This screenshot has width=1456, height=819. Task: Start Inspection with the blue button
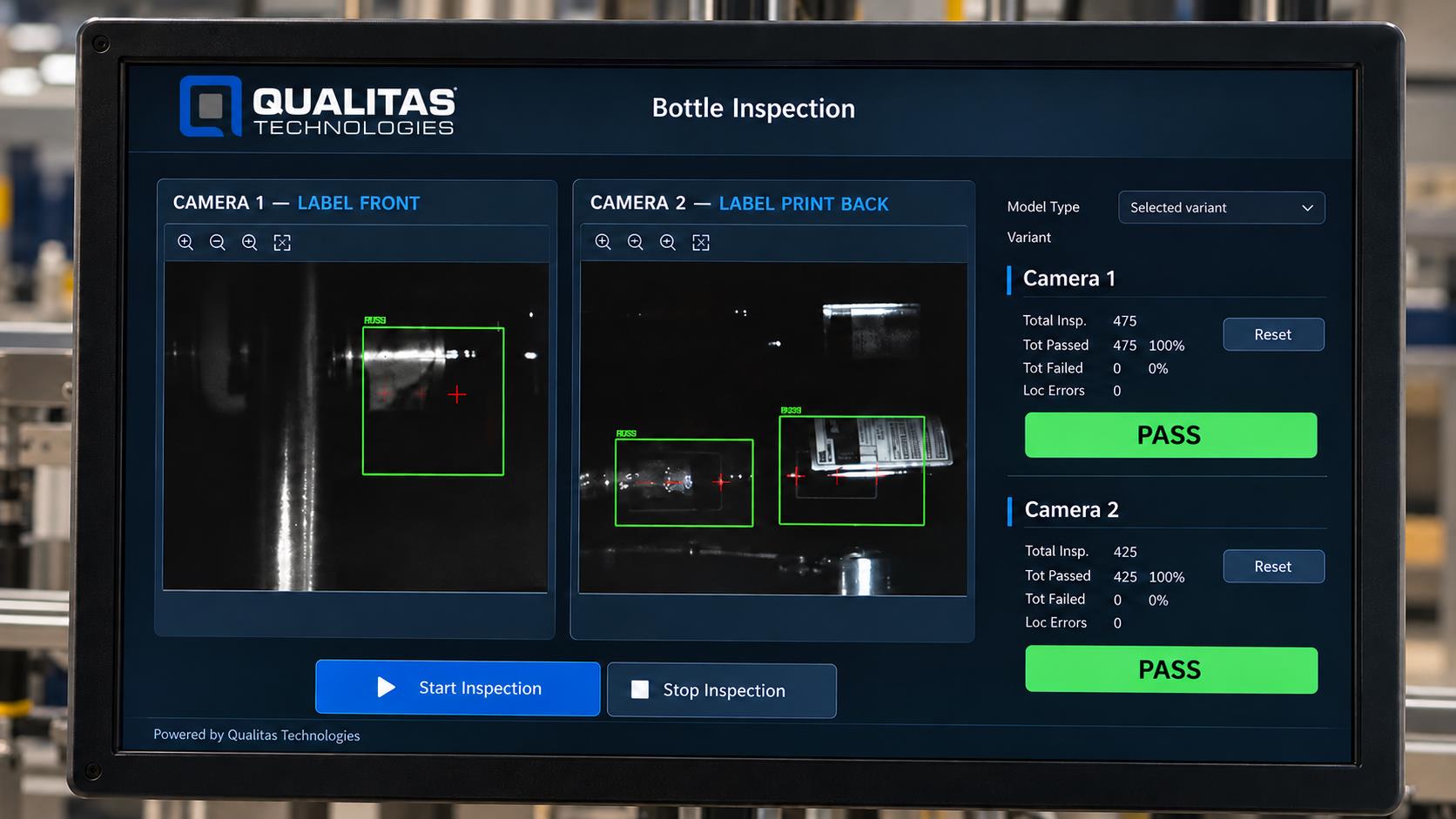pyautogui.click(x=457, y=688)
